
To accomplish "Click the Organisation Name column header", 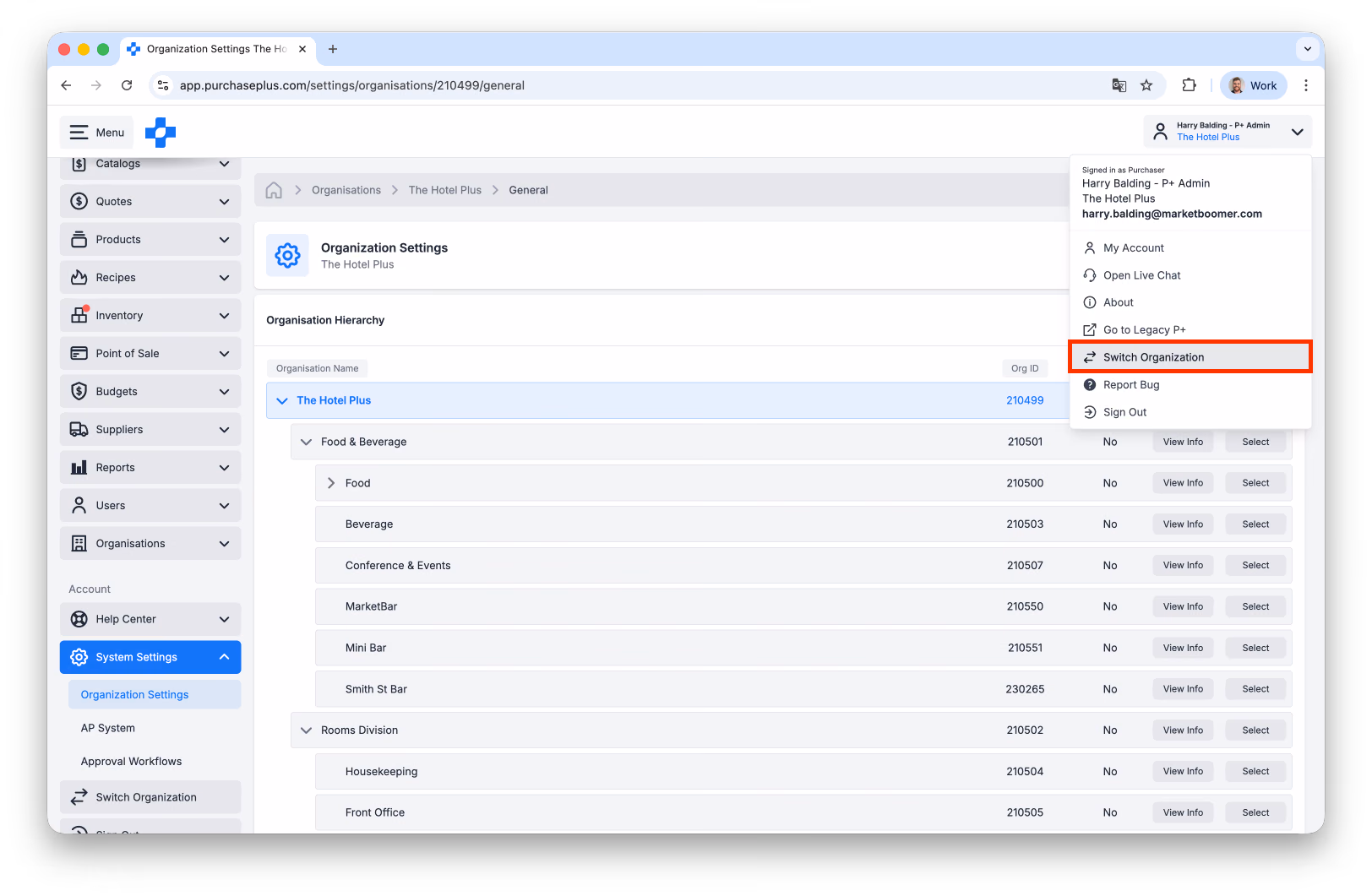I will pos(318,369).
